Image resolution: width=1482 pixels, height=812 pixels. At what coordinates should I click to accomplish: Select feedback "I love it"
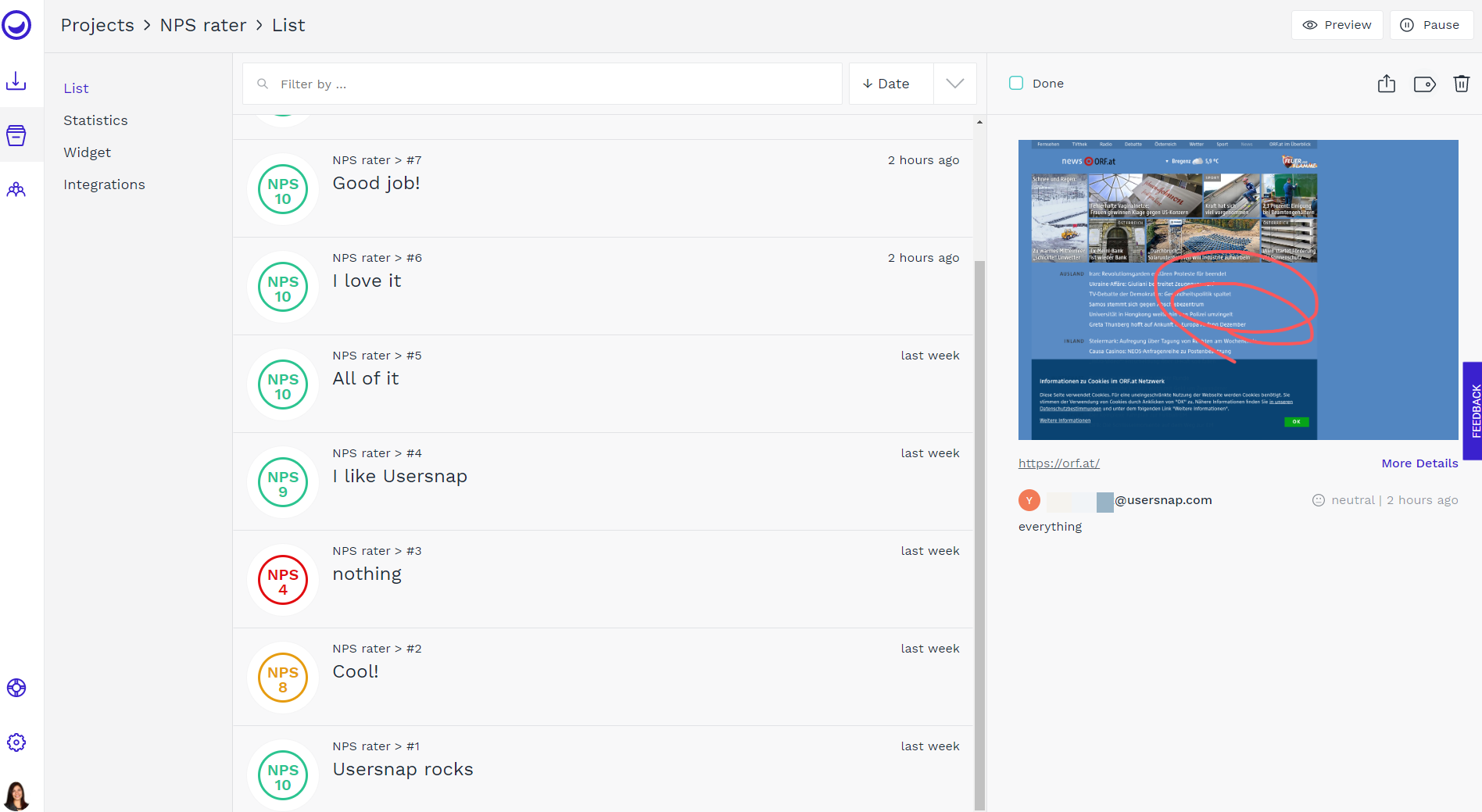pyautogui.click(x=603, y=287)
